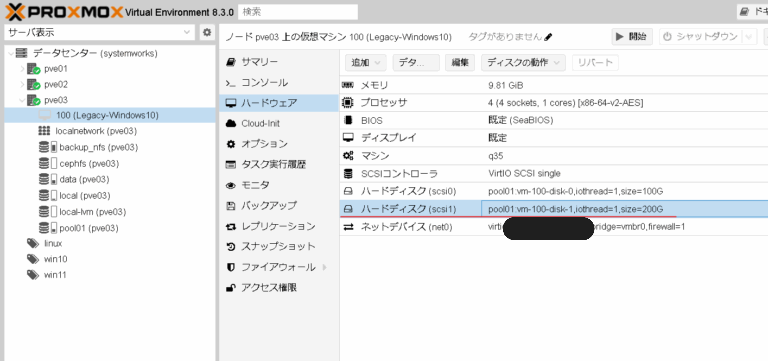The image size is (768, 361).
Task: Click the pencil icon to edit tags
Action: pyautogui.click(x=548, y=37)
